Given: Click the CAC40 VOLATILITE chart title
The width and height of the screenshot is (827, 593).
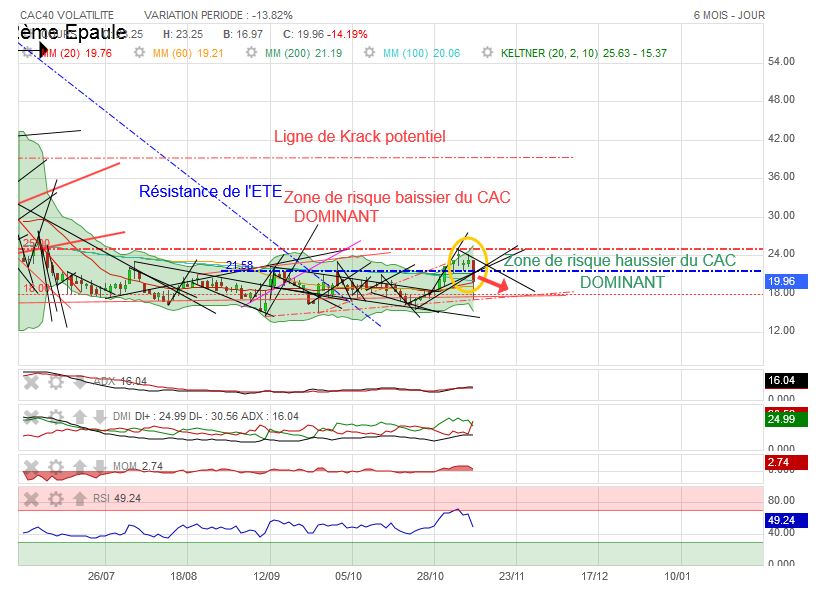Looking at the screenshot, I should tap(67, 15).
